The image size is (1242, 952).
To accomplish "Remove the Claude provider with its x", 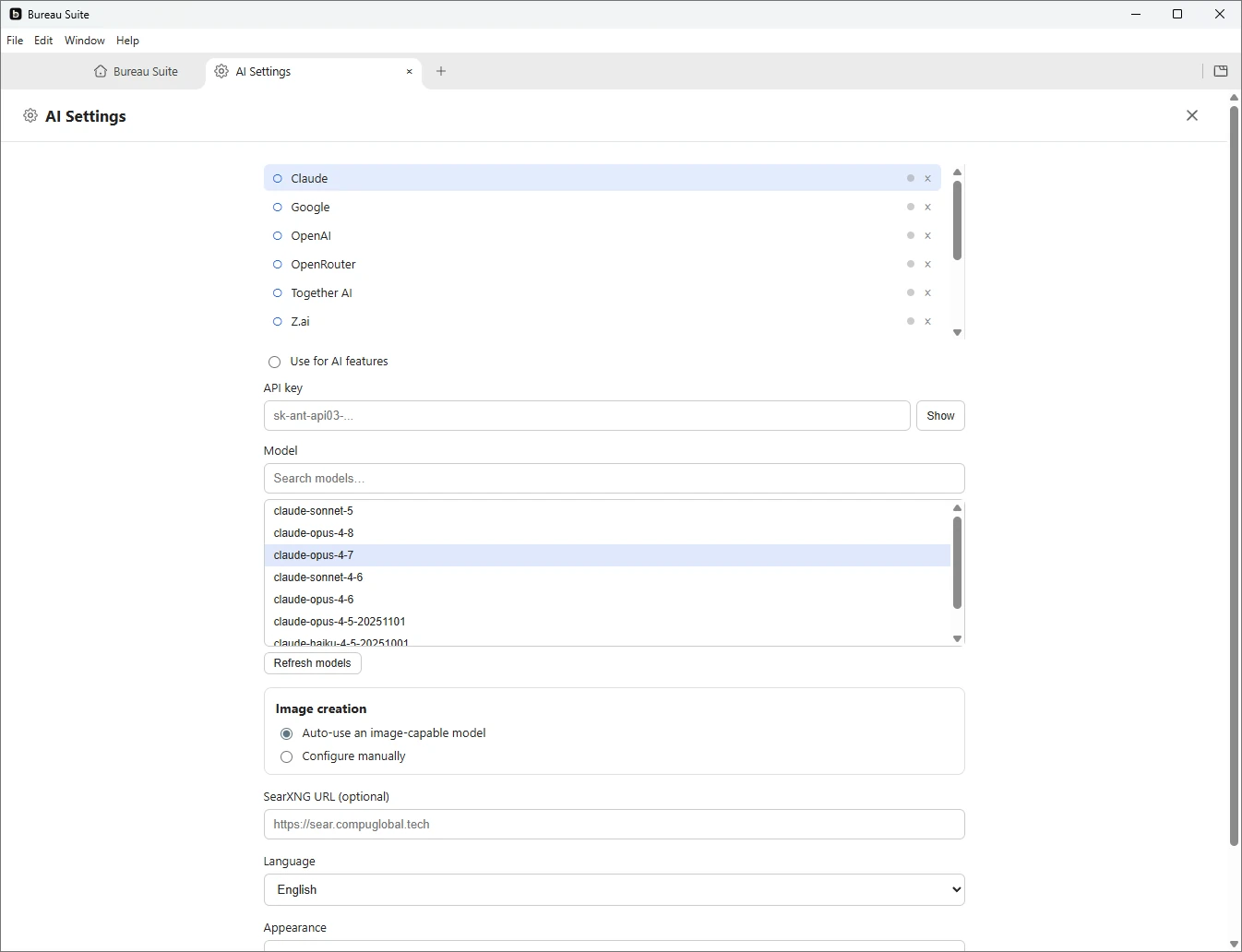I will pos(927,178).
